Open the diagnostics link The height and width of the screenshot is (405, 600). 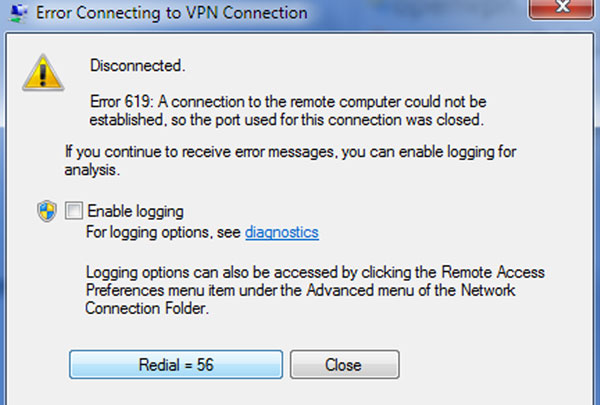click(282, 232)
